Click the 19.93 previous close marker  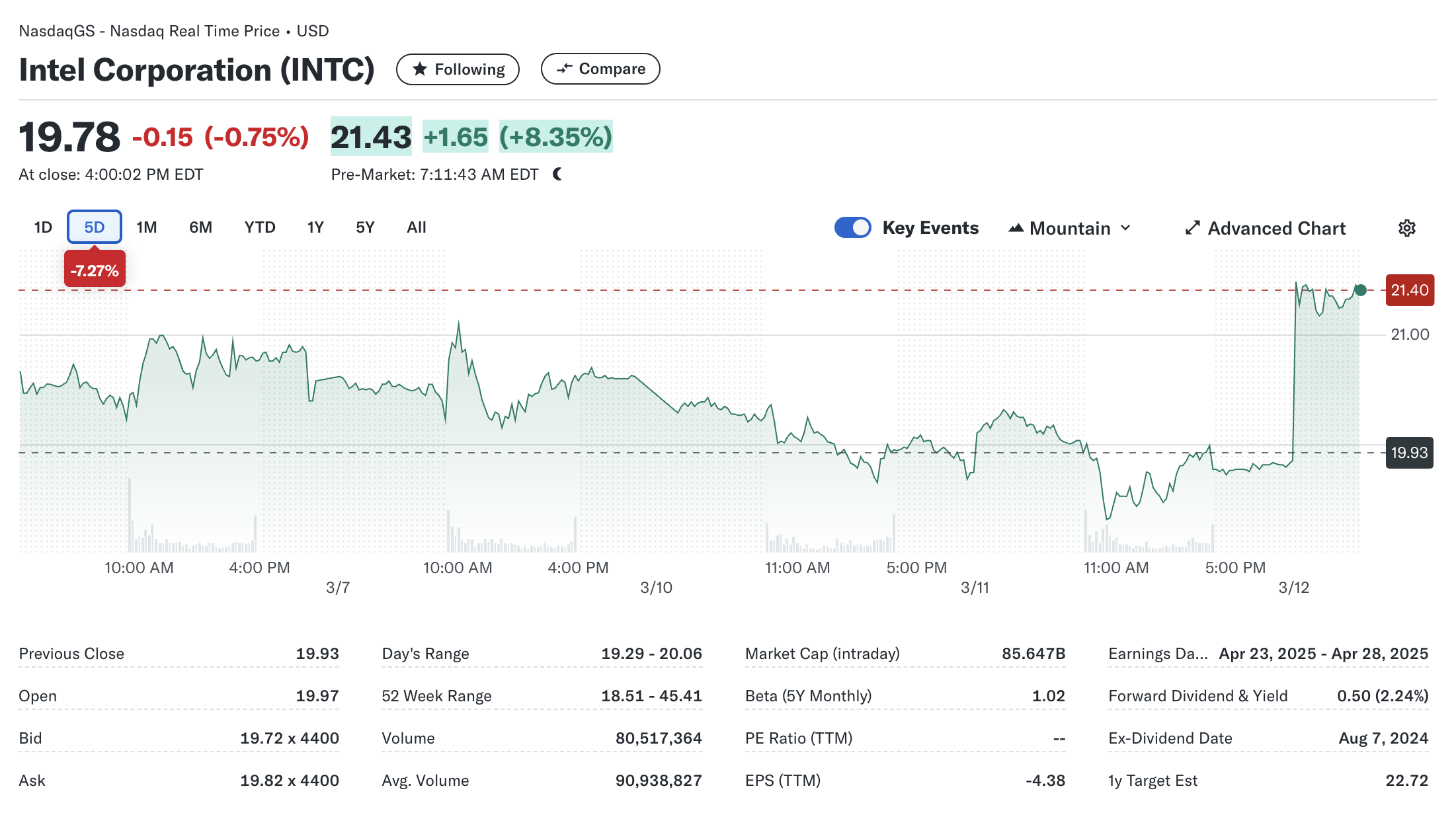click(1409, 453)
